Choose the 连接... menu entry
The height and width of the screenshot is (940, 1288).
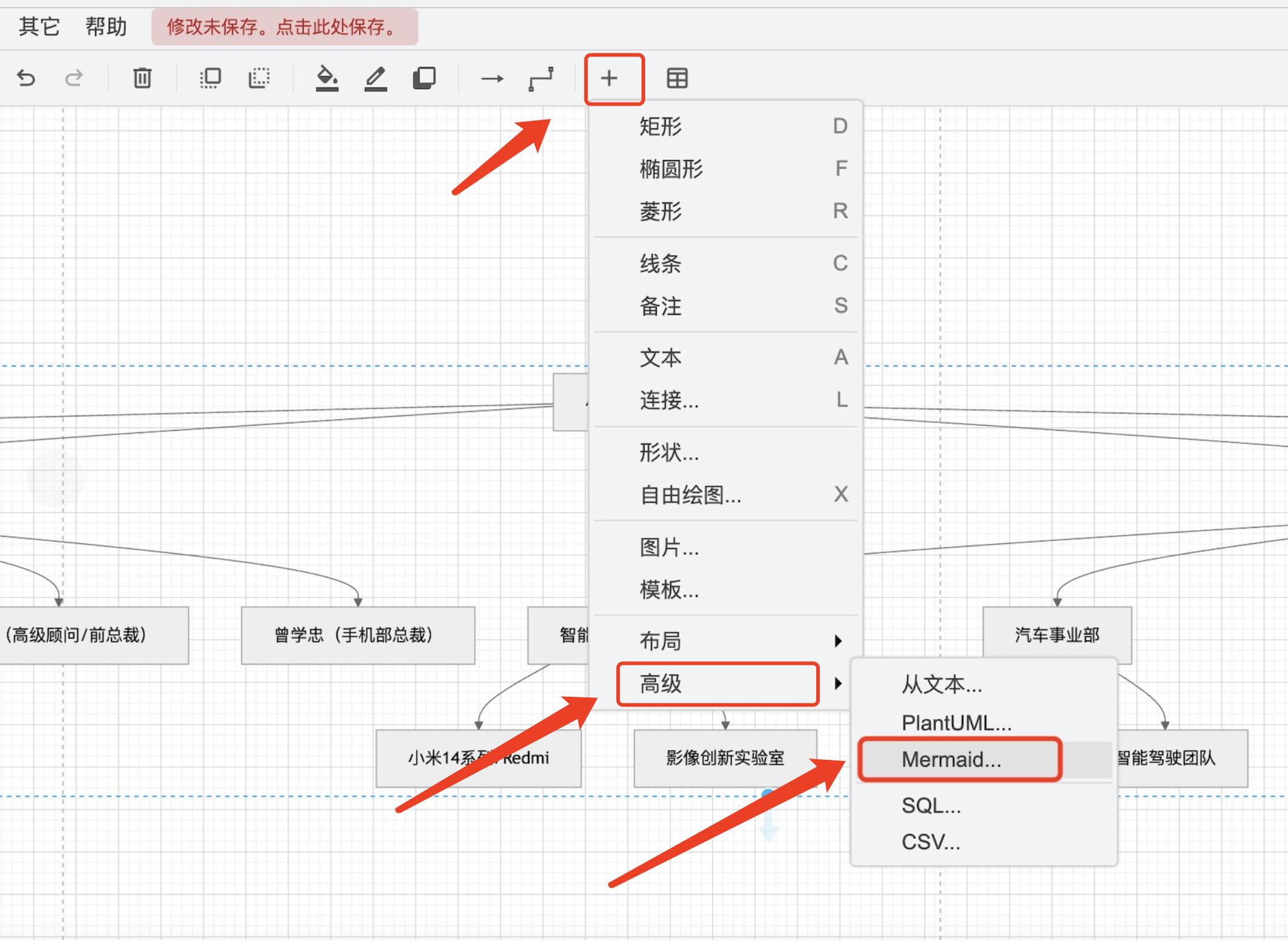coord(725,400)
